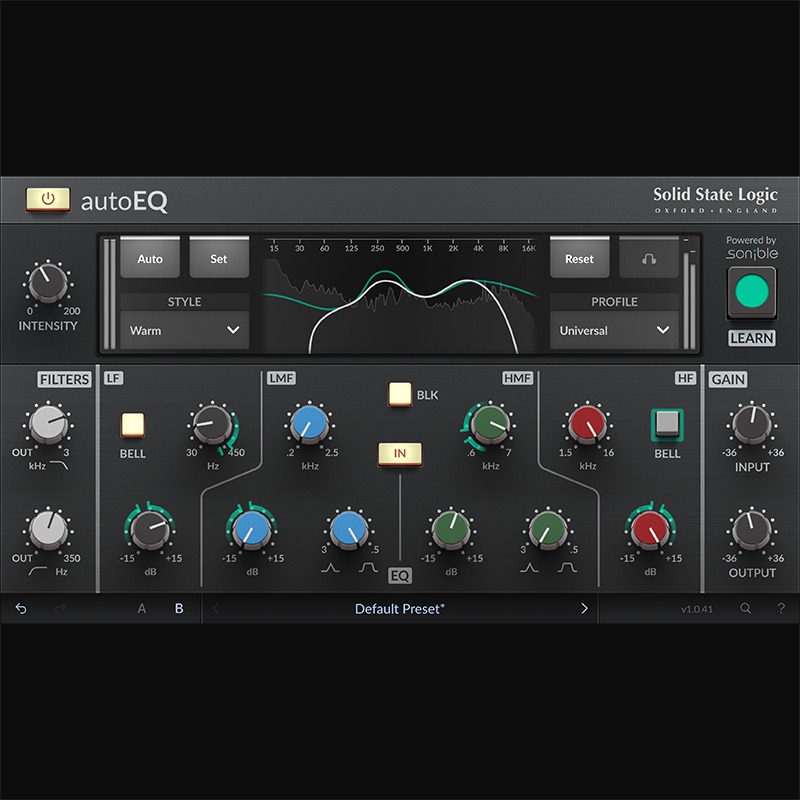Screen dimensions: 800x800
Task: Click the 1K frequency marker
Action: [x=428, y=248]
